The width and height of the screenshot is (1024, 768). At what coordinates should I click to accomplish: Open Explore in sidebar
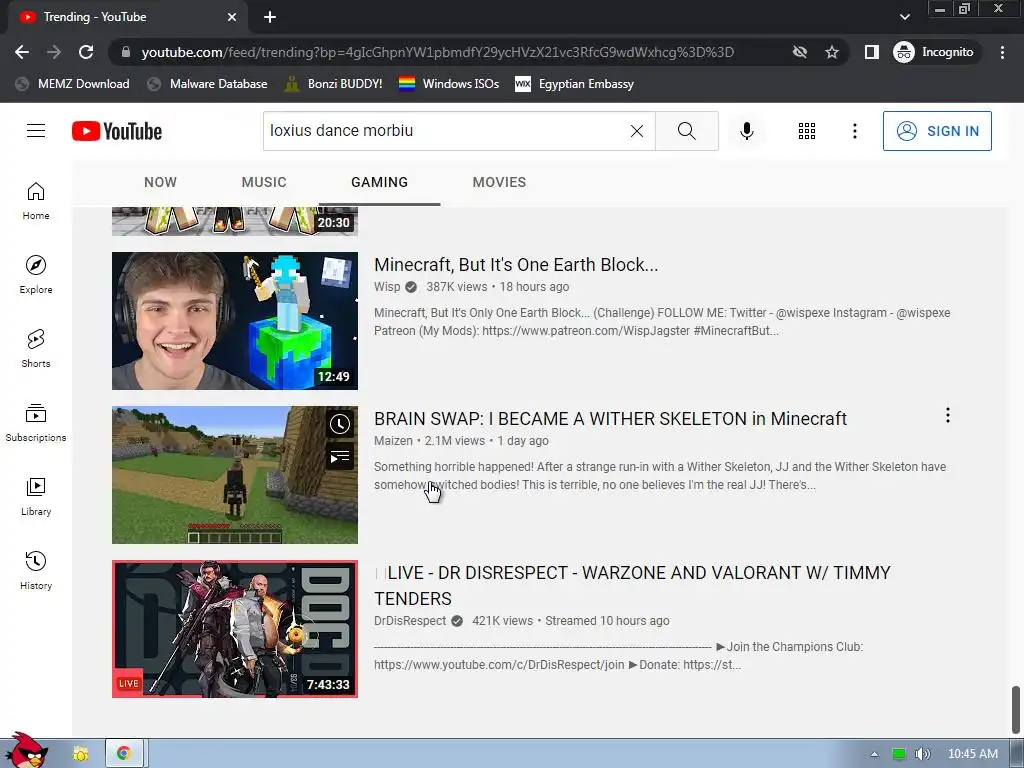[36, 274]
